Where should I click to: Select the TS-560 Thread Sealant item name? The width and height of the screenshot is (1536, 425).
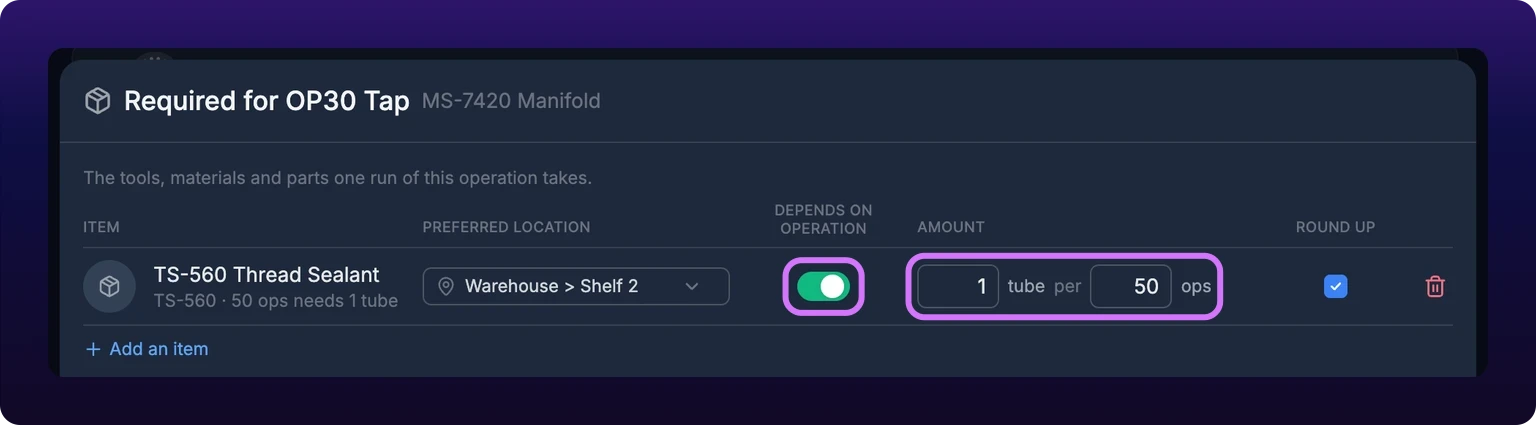click(x=267, y=275)
